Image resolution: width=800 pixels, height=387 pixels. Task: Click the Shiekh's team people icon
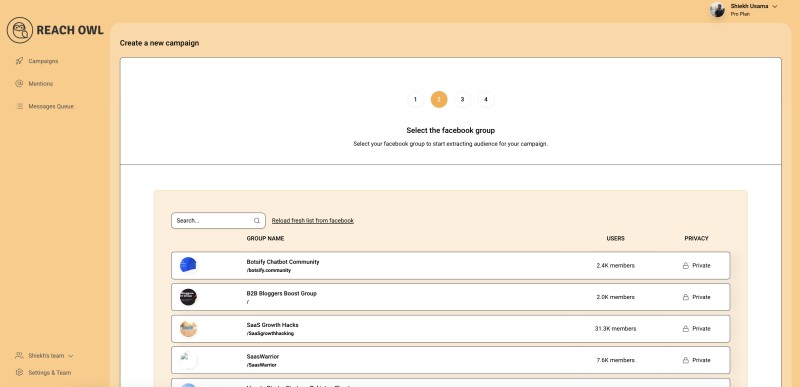click(19, 355)
